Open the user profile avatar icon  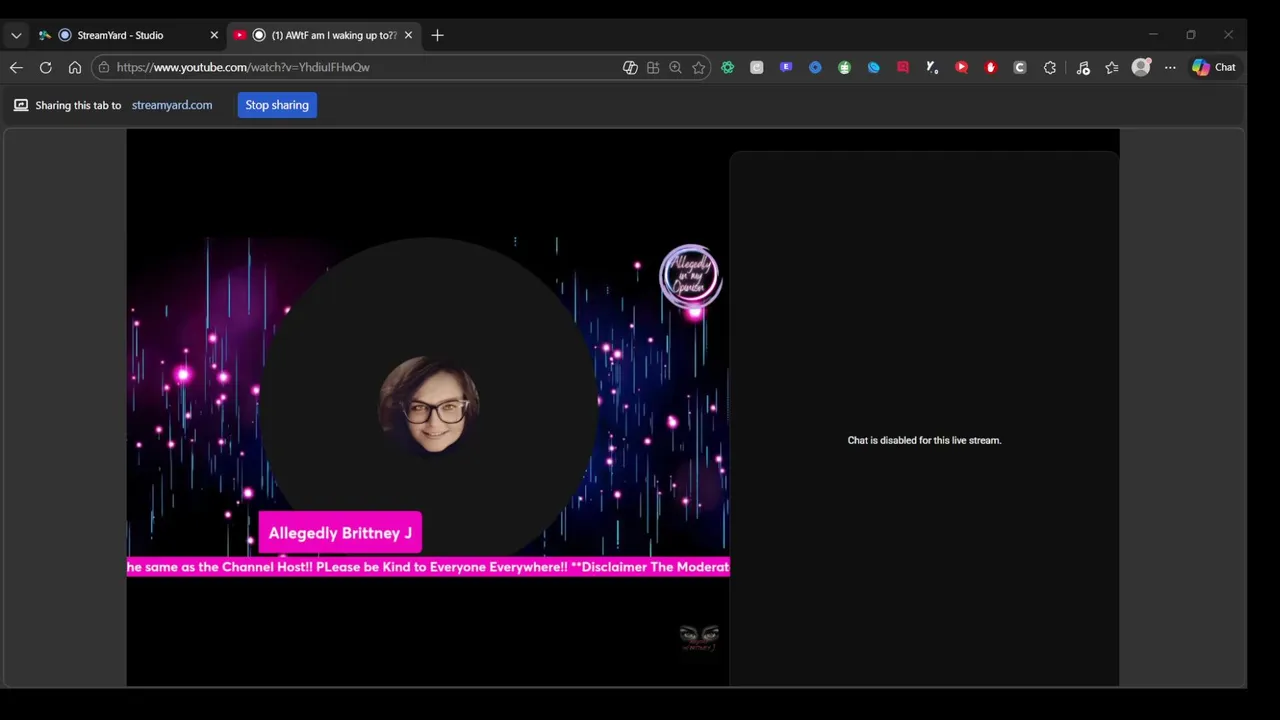(1141, 67)
